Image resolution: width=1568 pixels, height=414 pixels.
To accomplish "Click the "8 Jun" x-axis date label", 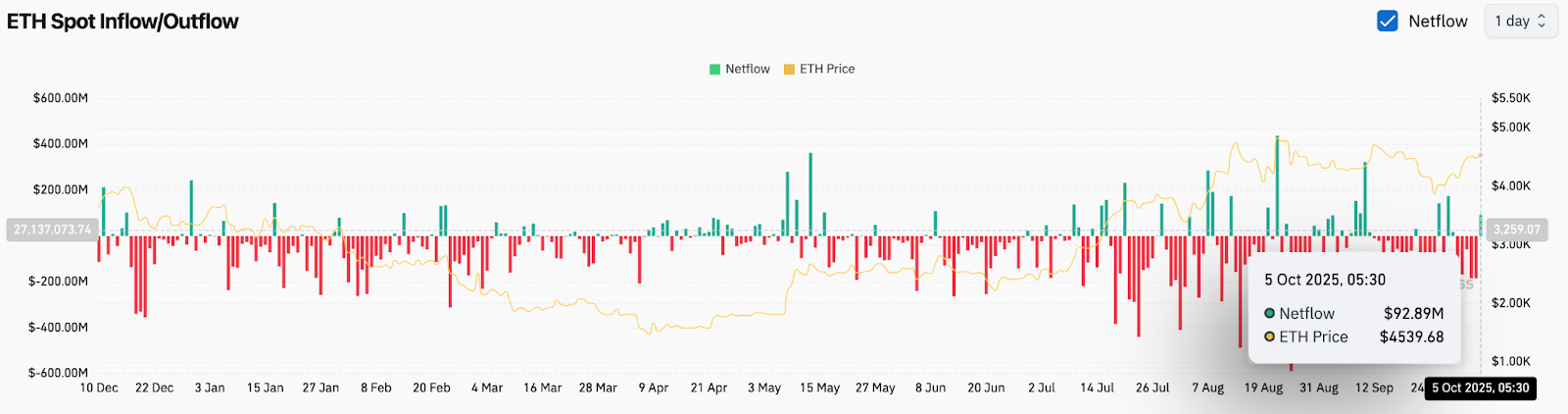I will coord(930,388).
